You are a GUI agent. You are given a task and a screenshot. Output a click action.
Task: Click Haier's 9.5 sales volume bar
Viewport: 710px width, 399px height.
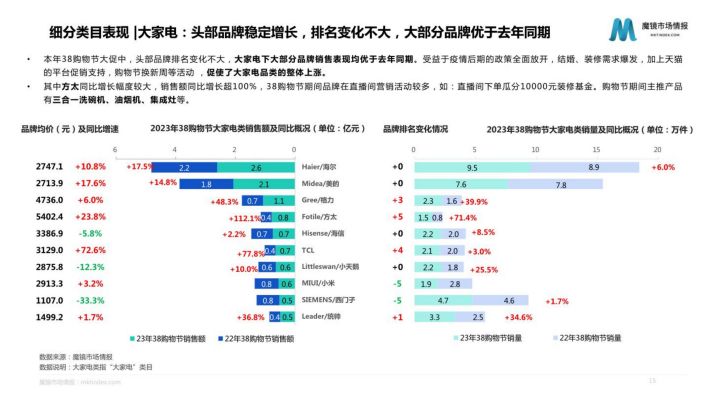[472, 168]
